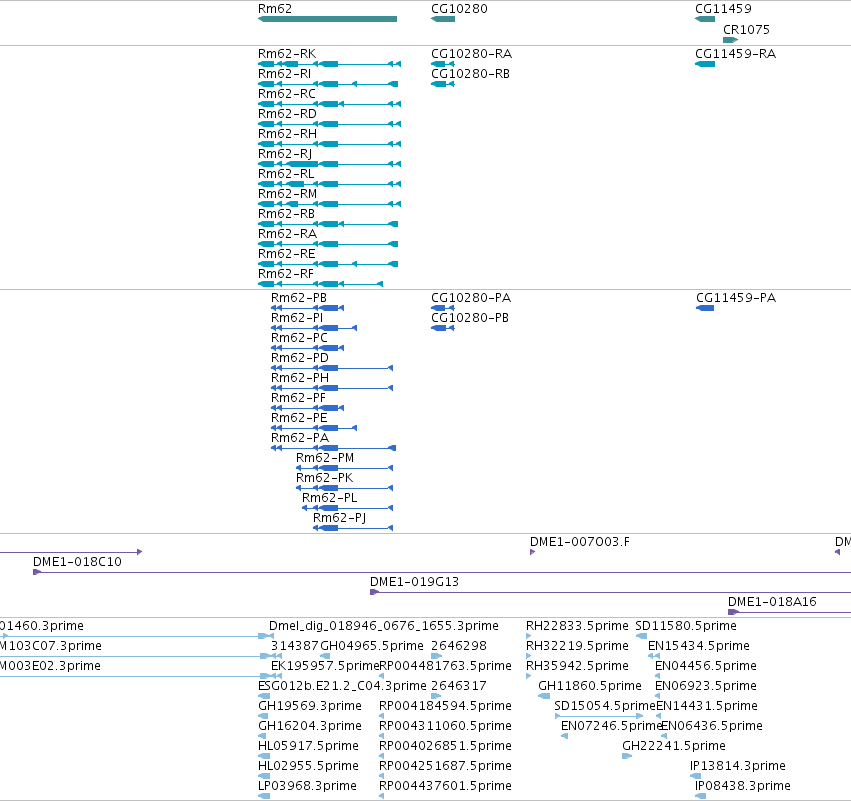Click the HL02955.5prime EST
The width and height of the screenshot is (851, 801).
[x=308, y=766]
